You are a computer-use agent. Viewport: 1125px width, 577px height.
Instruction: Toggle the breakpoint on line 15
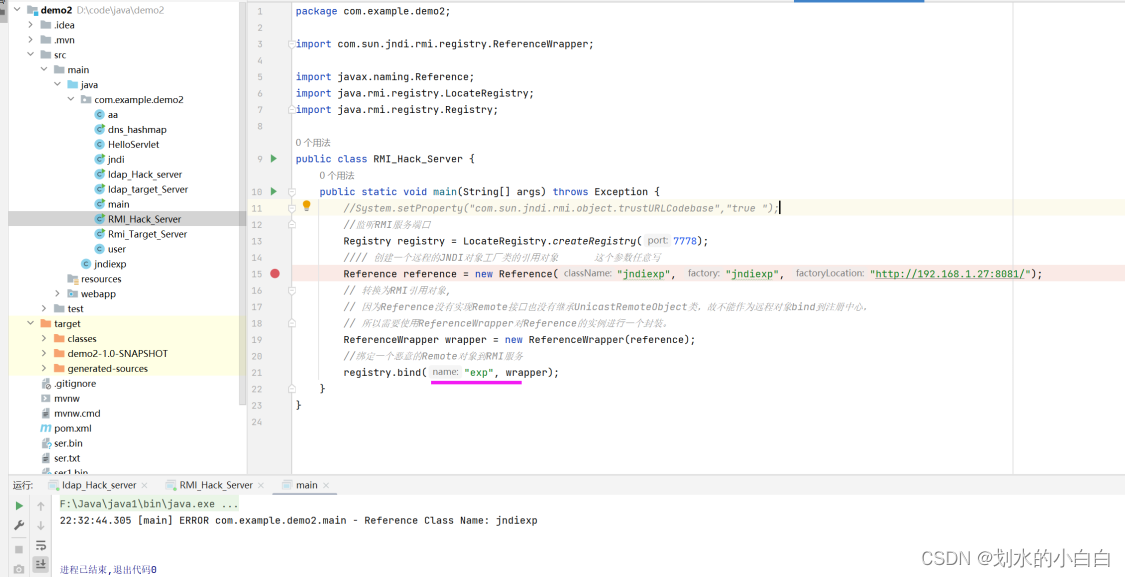(x=275, y=273)
